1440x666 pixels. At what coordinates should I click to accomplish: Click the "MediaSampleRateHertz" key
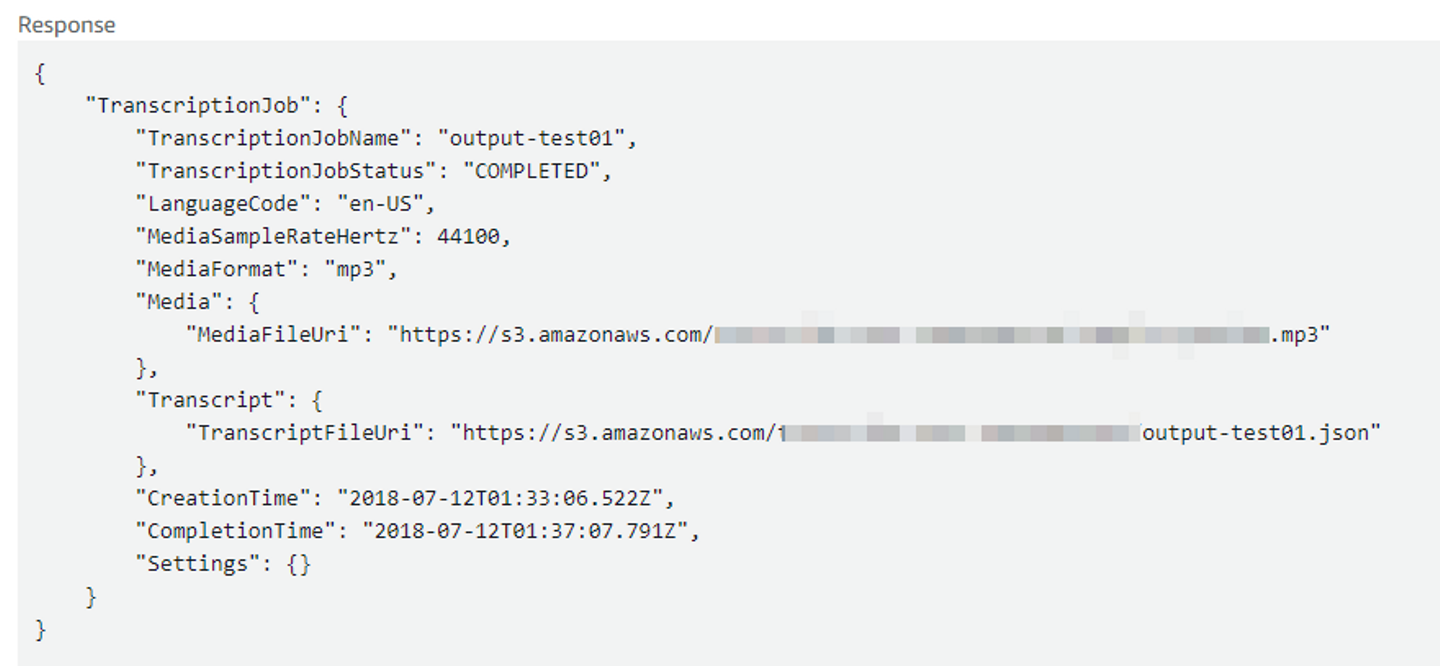tap(280, 237)
